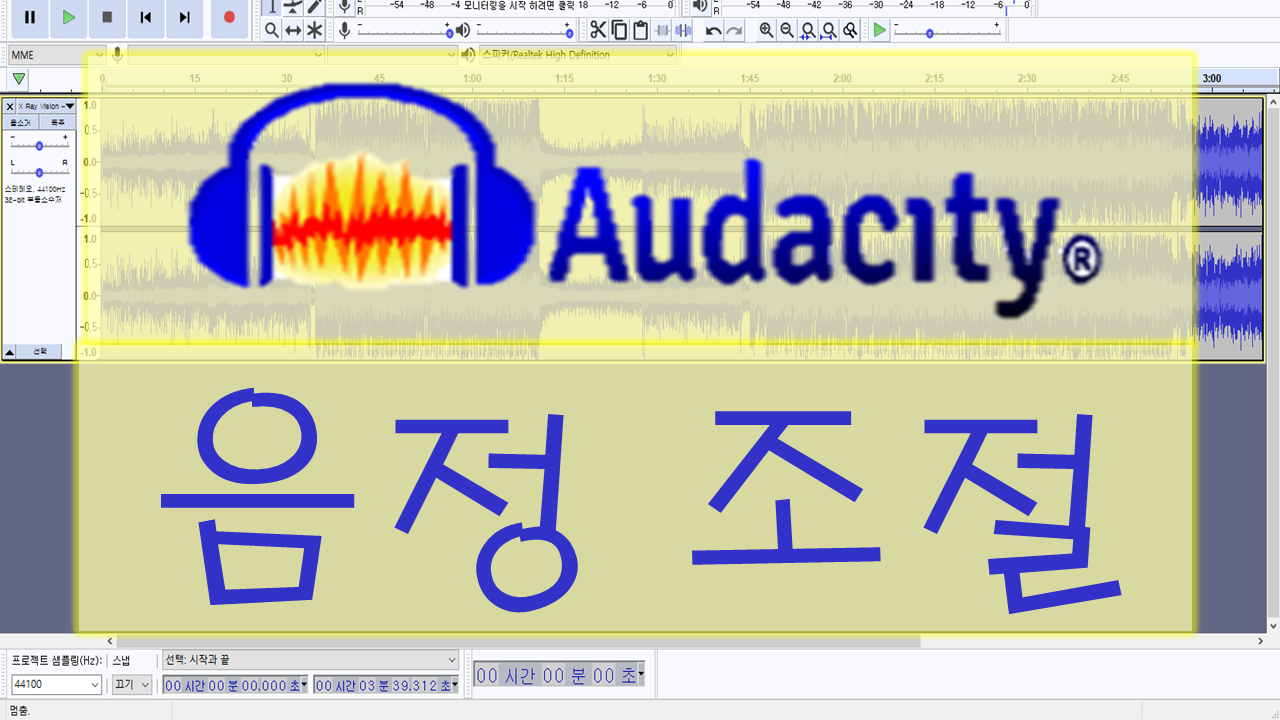
Task: Start recording with the red Record button
Action: [x=229, y=17]
